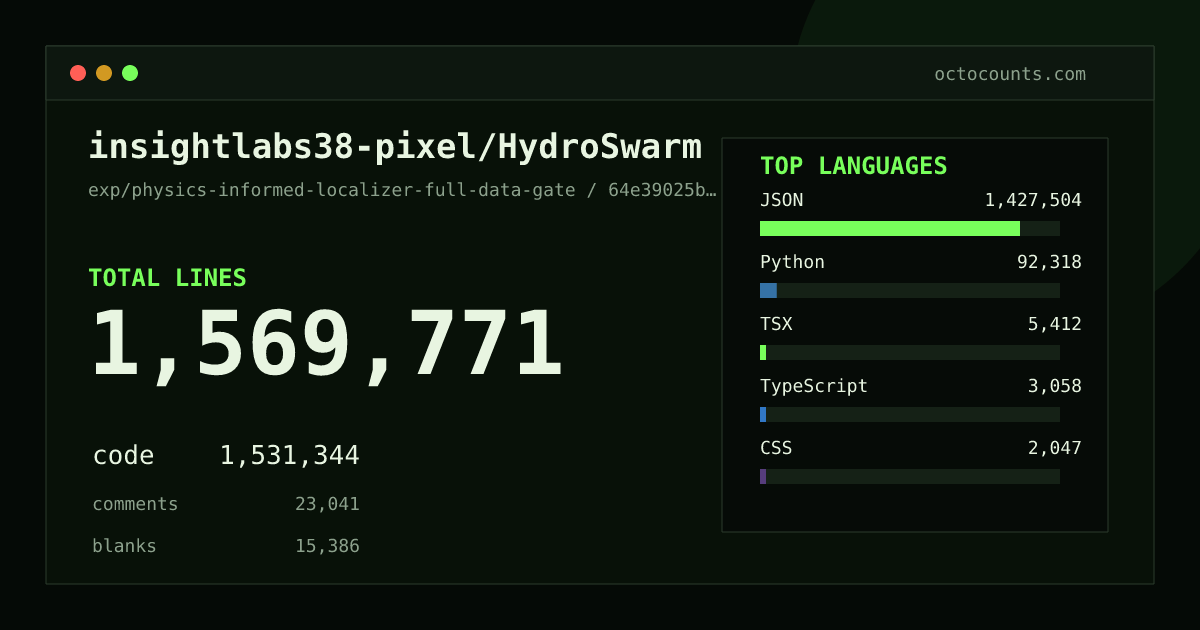Click the yellow minimize window dot

pyautogui.click(x=104, y=73)
